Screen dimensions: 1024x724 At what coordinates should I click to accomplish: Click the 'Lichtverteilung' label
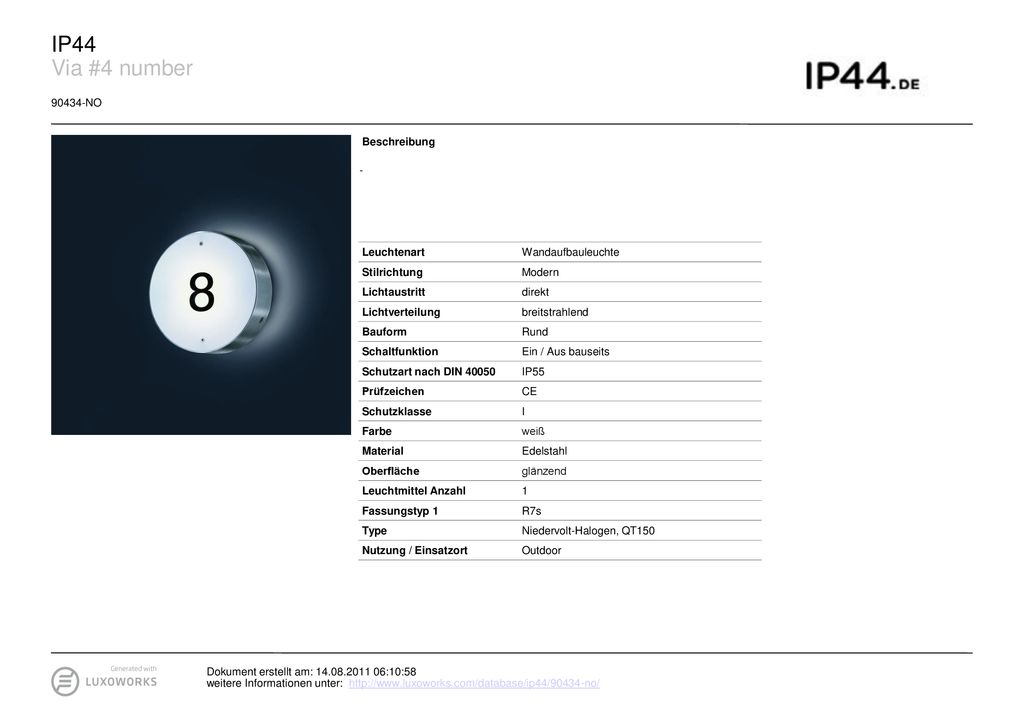tap(401, 312)
